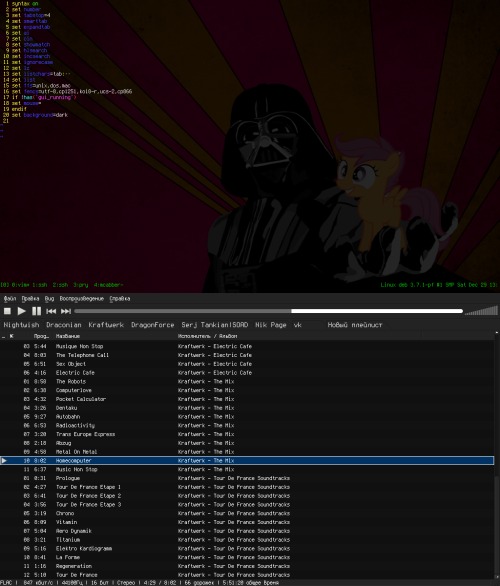500x586 pixels.
Task: Select the track Titanium
Action: (247, 539)
